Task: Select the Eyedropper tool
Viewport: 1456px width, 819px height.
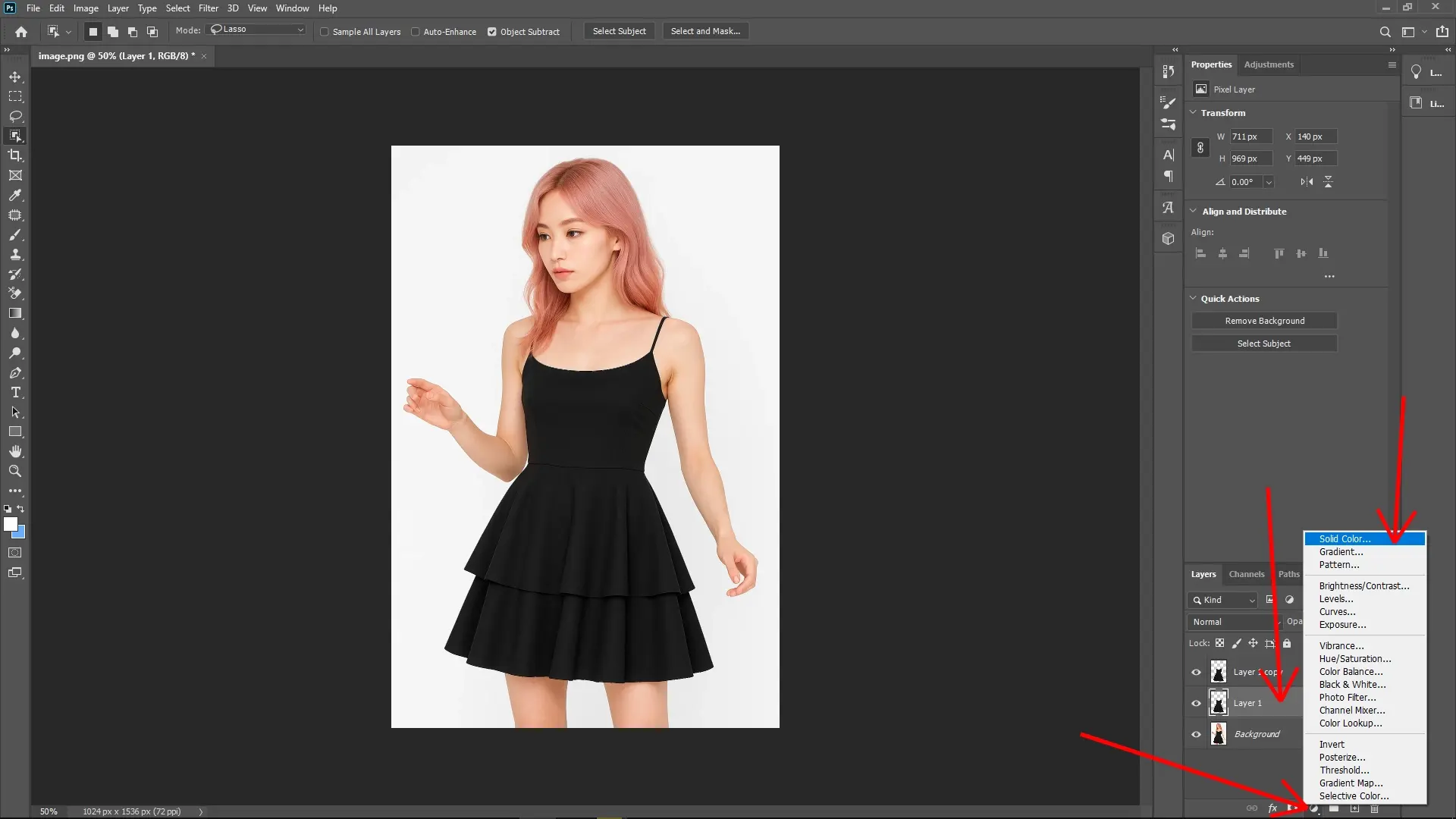Action: click(x=15, y=196)
